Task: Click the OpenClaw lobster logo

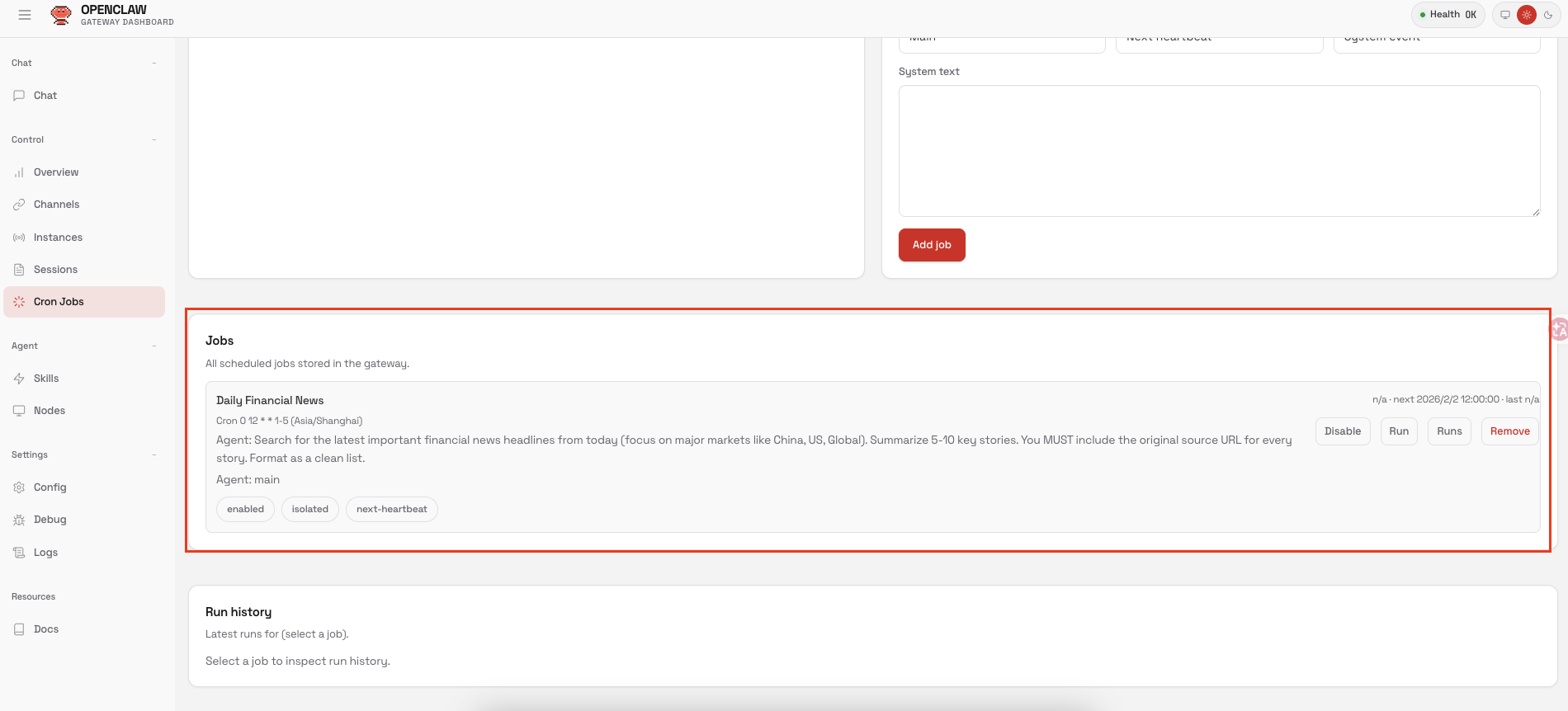Action: 61,15
